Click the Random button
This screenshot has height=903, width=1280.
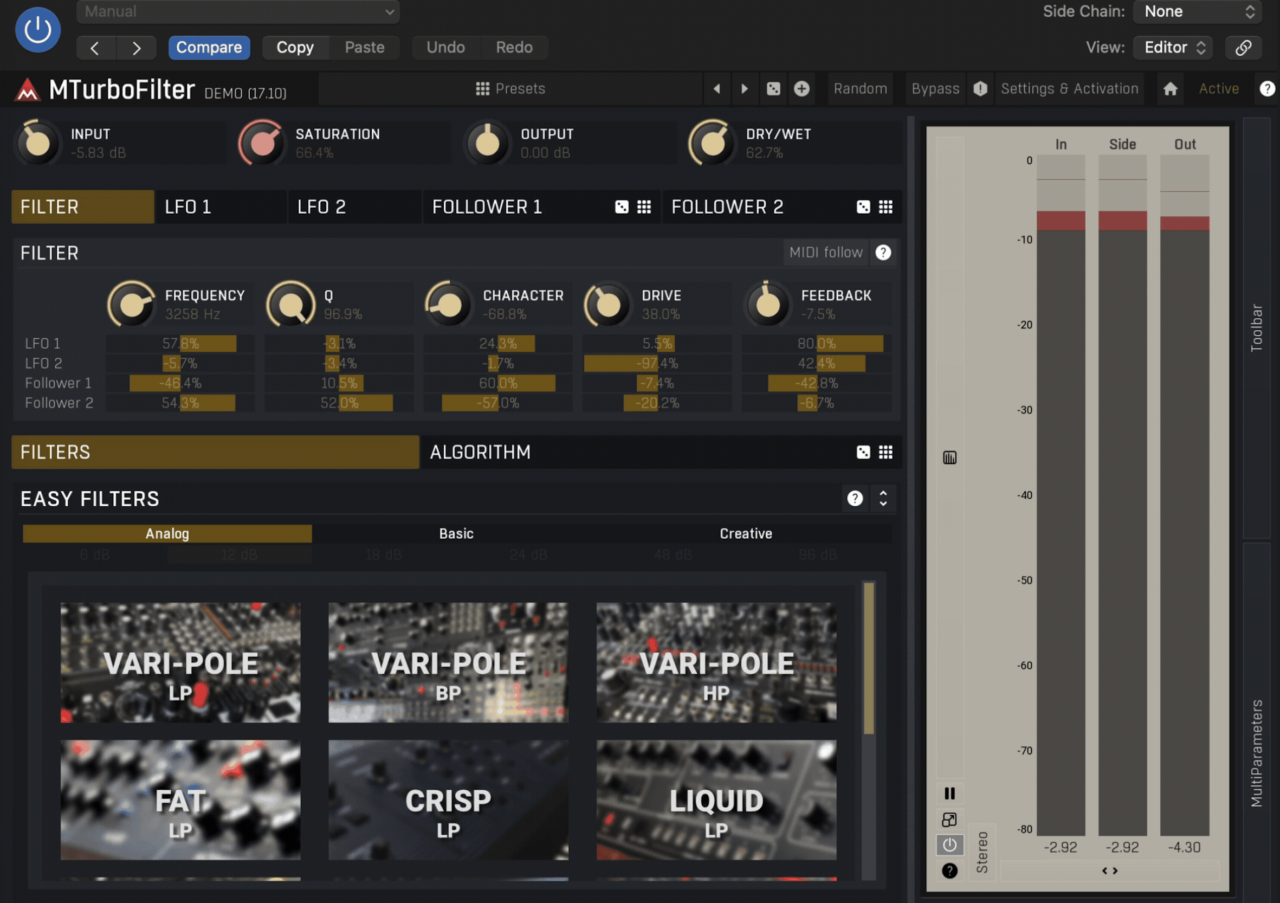tap(860, 89)
